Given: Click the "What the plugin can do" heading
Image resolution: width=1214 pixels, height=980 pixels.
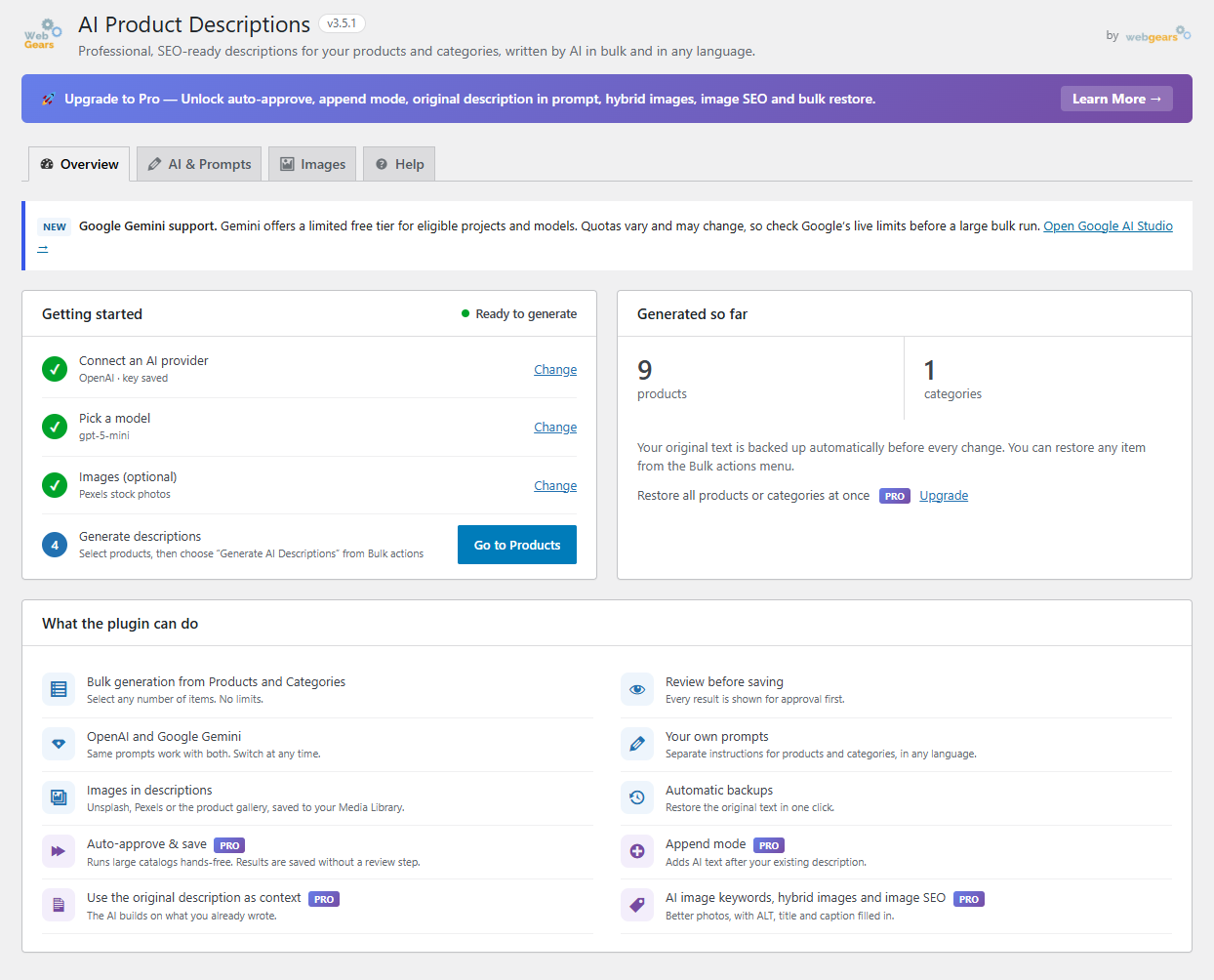Looking at the screenshot, I should click(120, 623).
